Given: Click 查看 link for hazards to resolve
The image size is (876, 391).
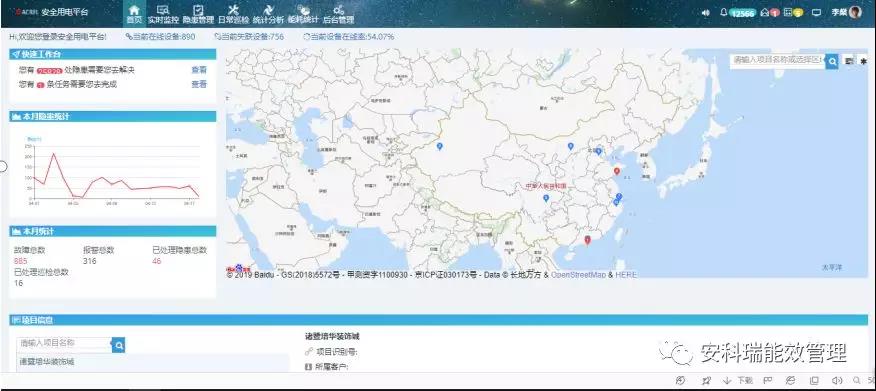Looking at the screenshot, I should (x=199, y=70).
